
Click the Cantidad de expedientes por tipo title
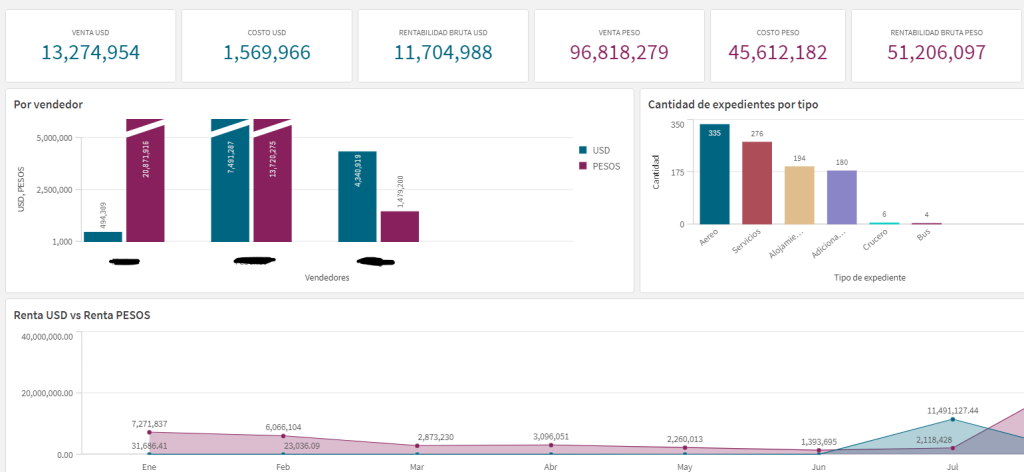click(731, 104)
